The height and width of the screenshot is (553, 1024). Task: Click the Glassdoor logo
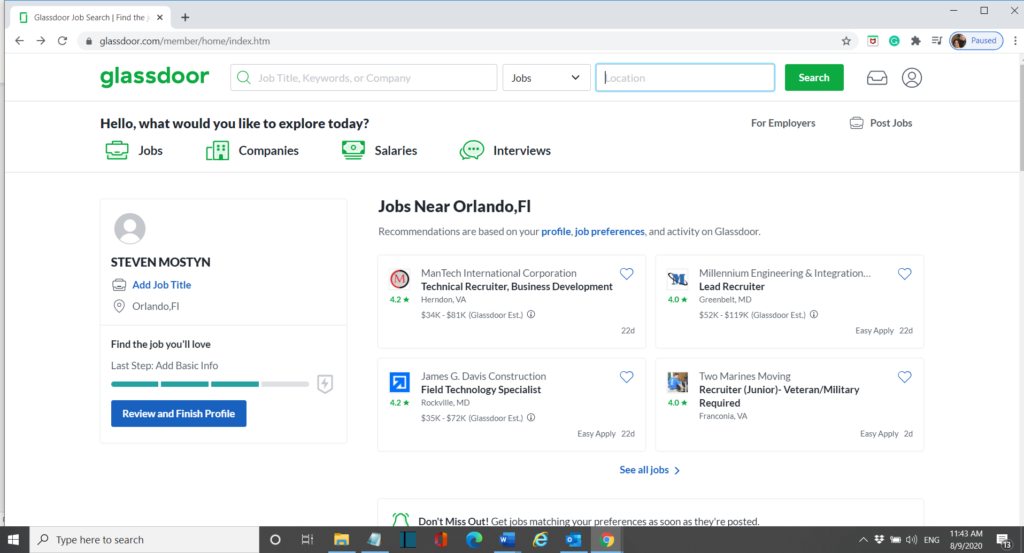point(155,77)
